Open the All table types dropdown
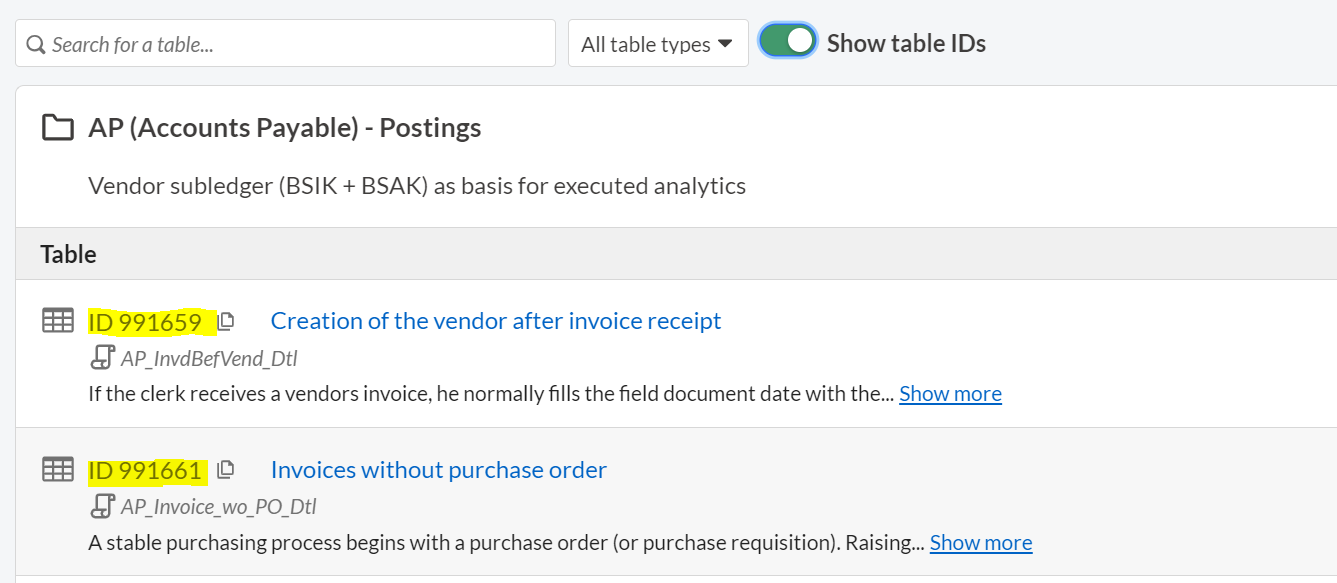 (657, 44)
